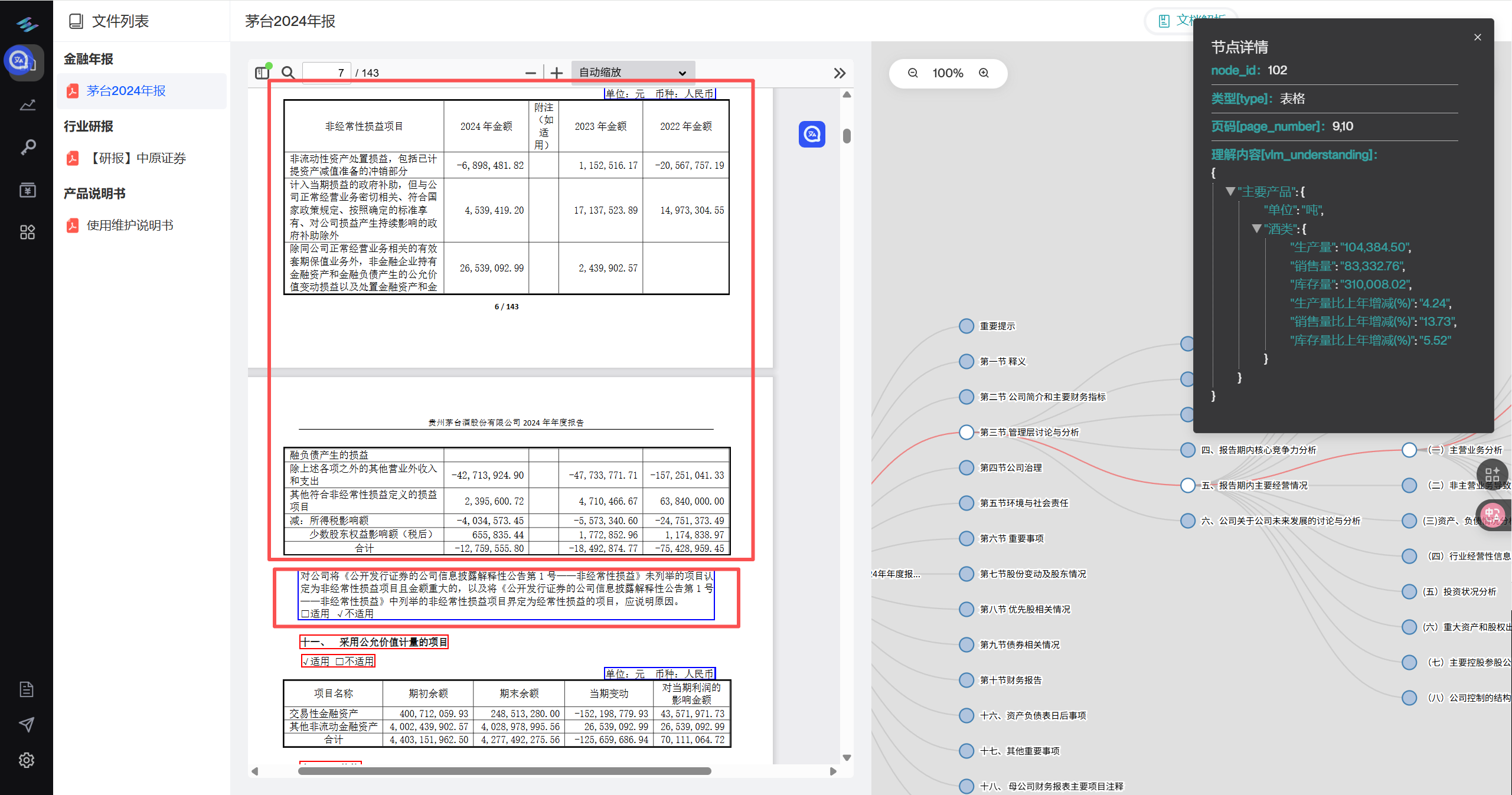Click the app logo at top left

tap(27, 24)
